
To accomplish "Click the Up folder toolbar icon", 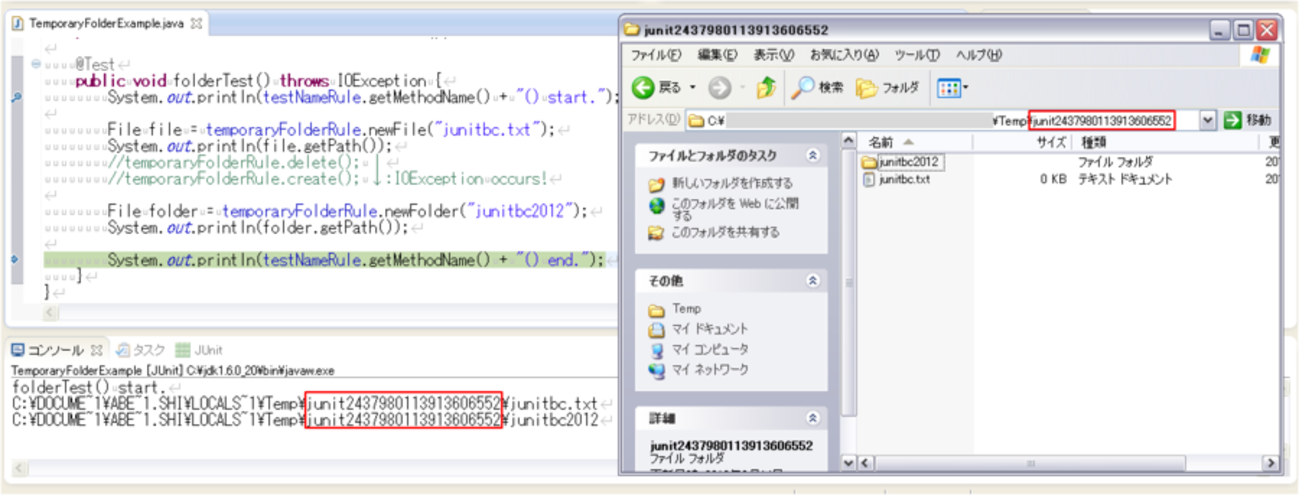I will tap(767, 88).
